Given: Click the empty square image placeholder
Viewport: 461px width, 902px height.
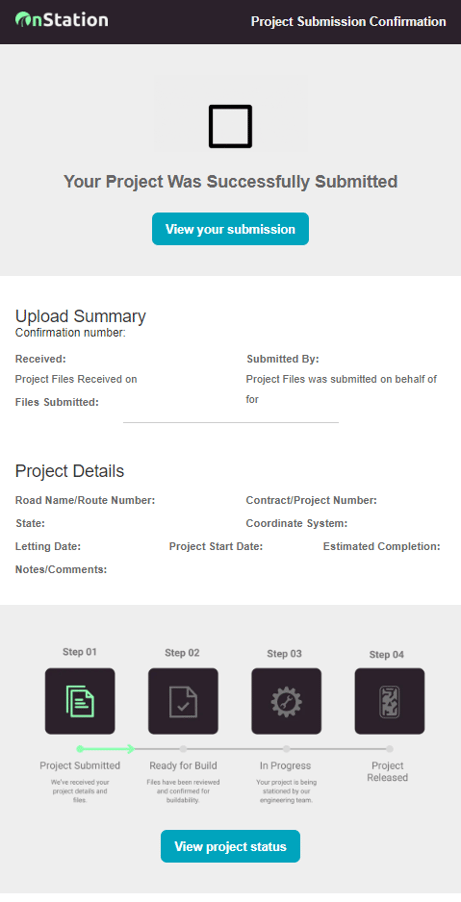Looking at the screenshot, I should [x=230, y=126].
